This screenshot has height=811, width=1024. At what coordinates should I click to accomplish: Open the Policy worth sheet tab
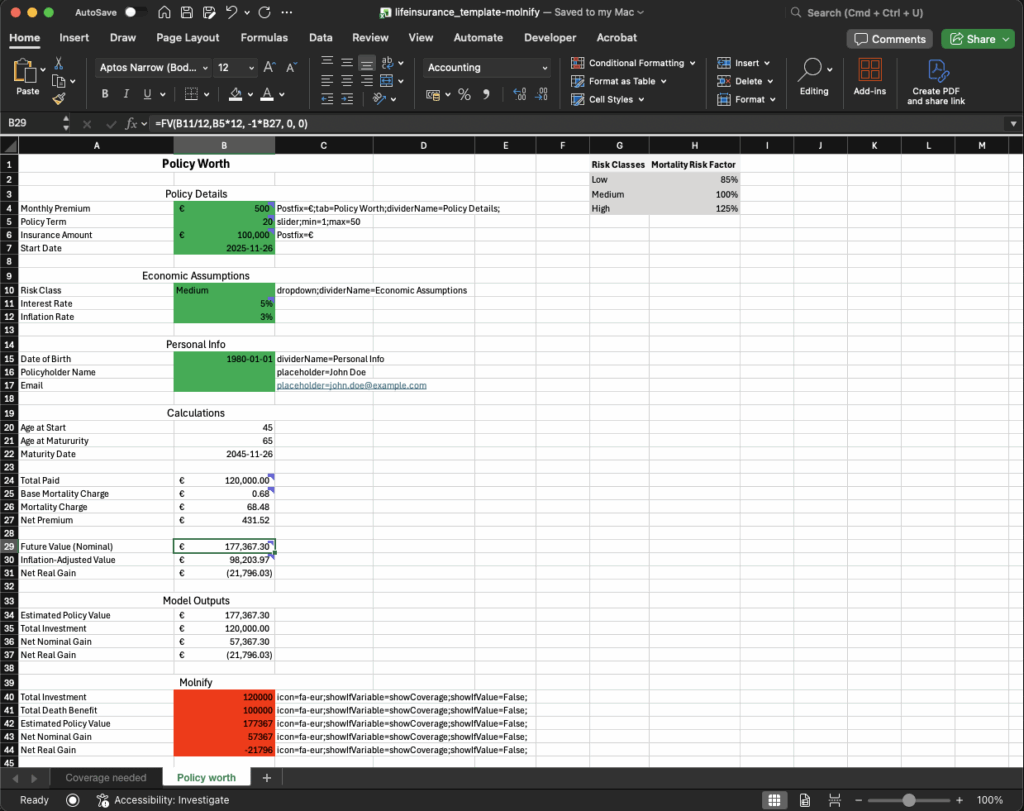coord(206,777)
